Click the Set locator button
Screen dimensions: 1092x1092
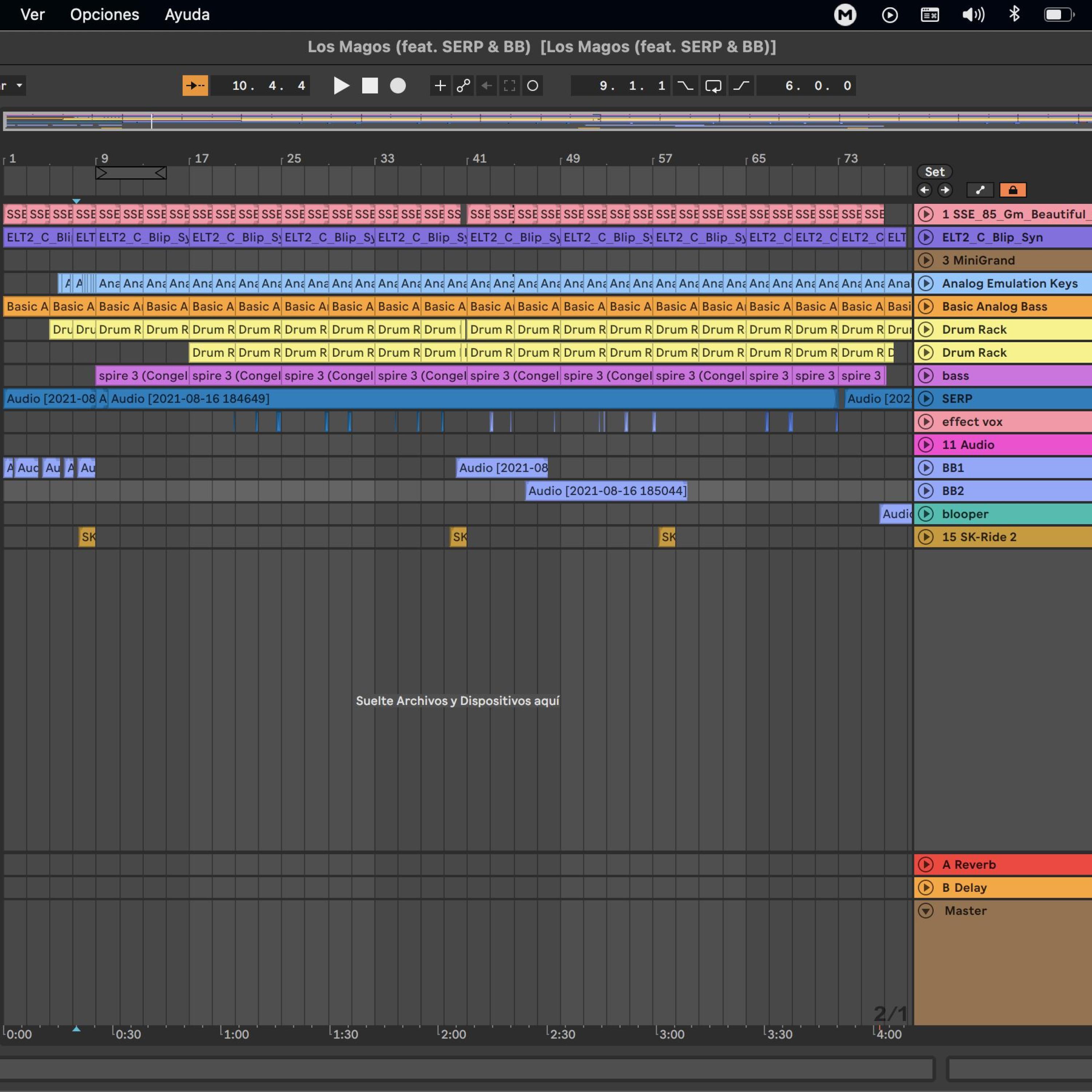coord(934,172)
